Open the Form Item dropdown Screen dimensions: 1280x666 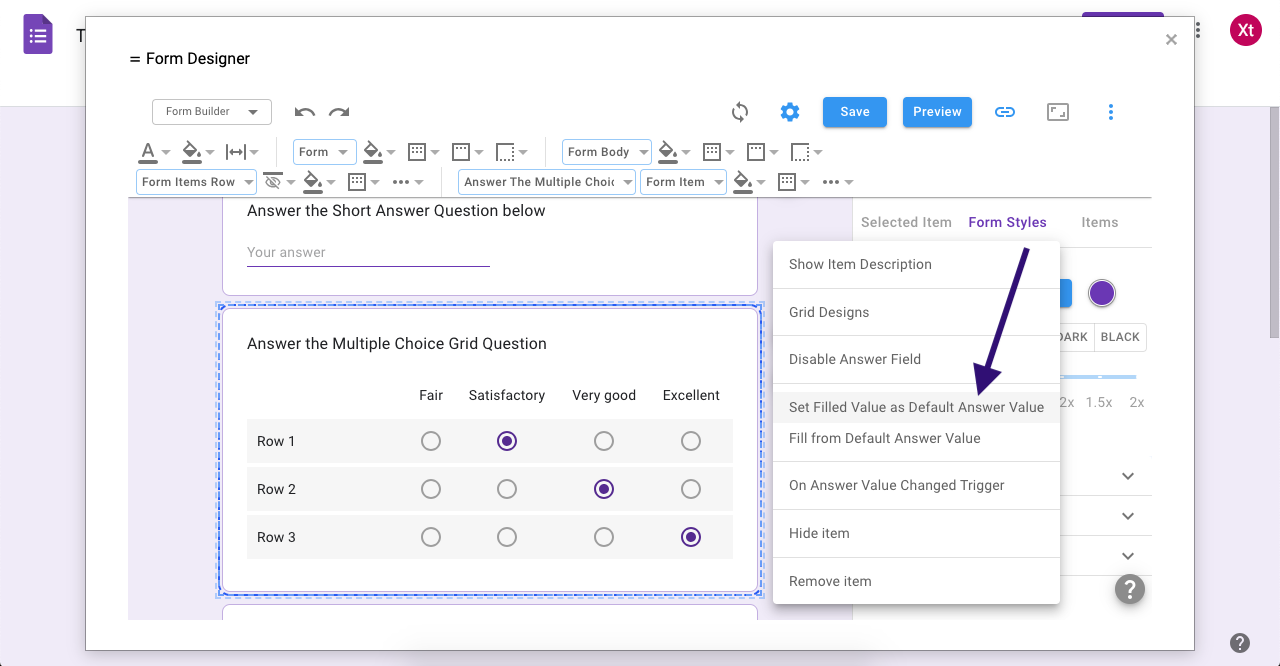(683, 182)
